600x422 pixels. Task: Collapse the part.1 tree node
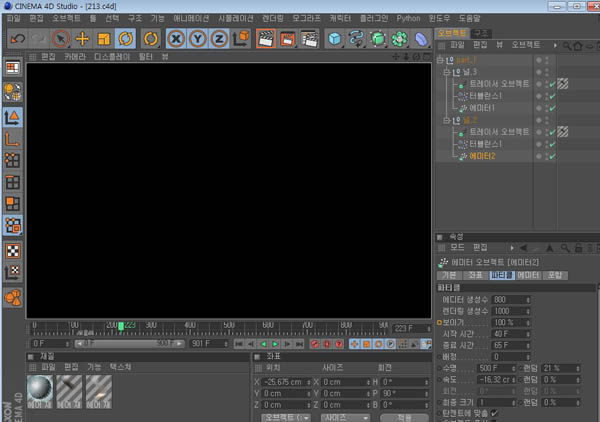[440, 60]
